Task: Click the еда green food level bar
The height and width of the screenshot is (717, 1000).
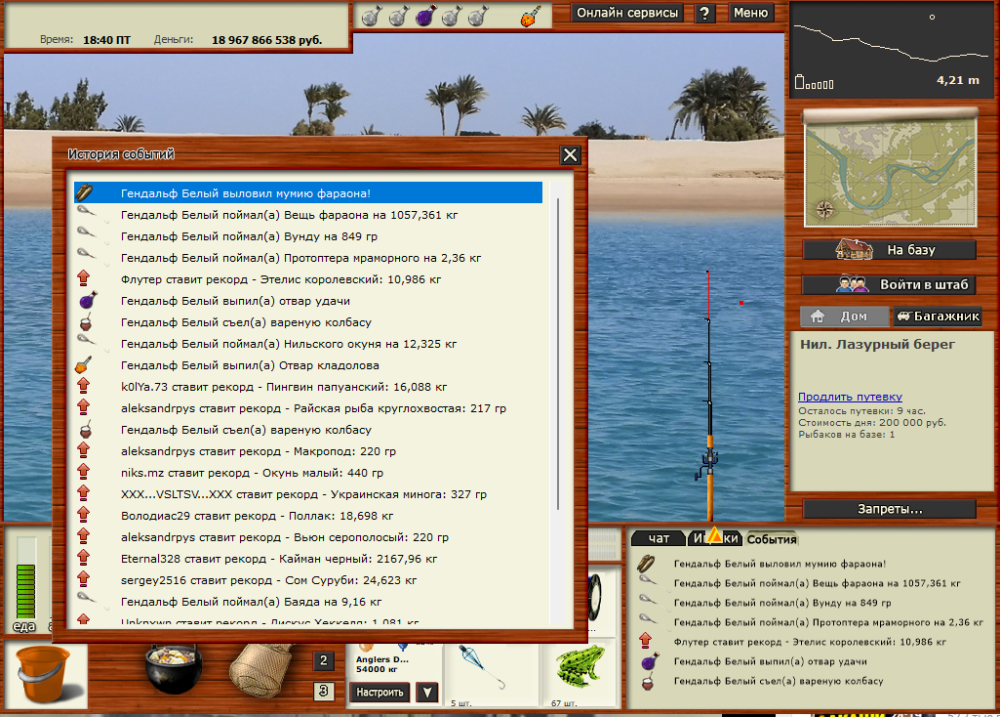Action: tap(26, 577)
